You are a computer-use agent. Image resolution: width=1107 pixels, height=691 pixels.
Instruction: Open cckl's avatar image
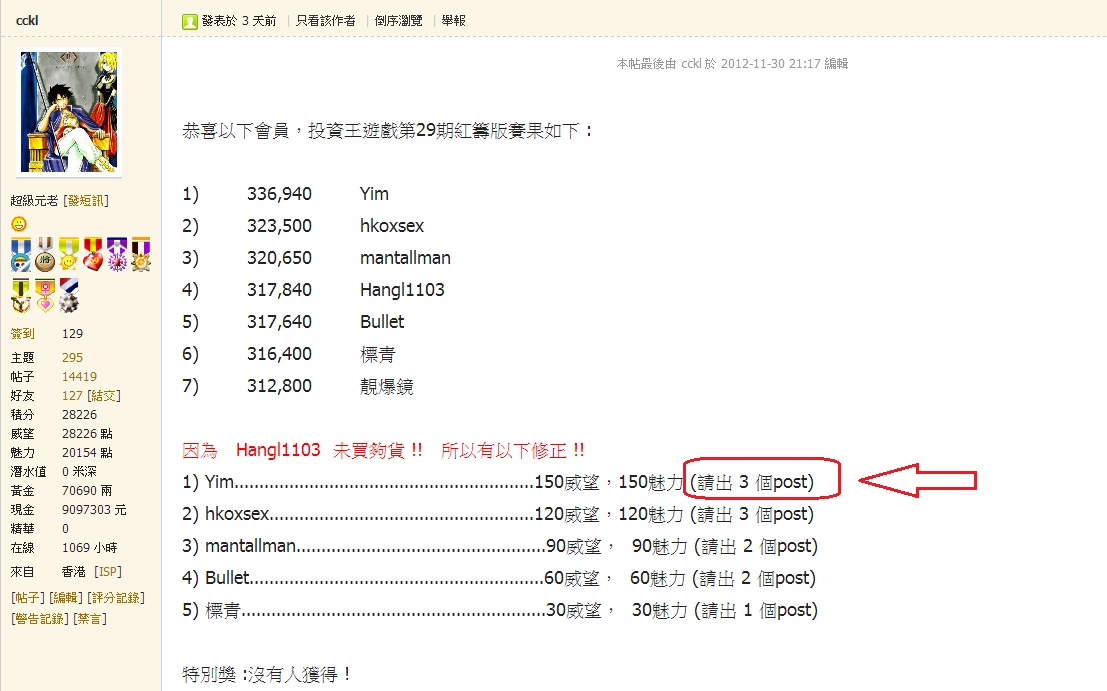69,112
